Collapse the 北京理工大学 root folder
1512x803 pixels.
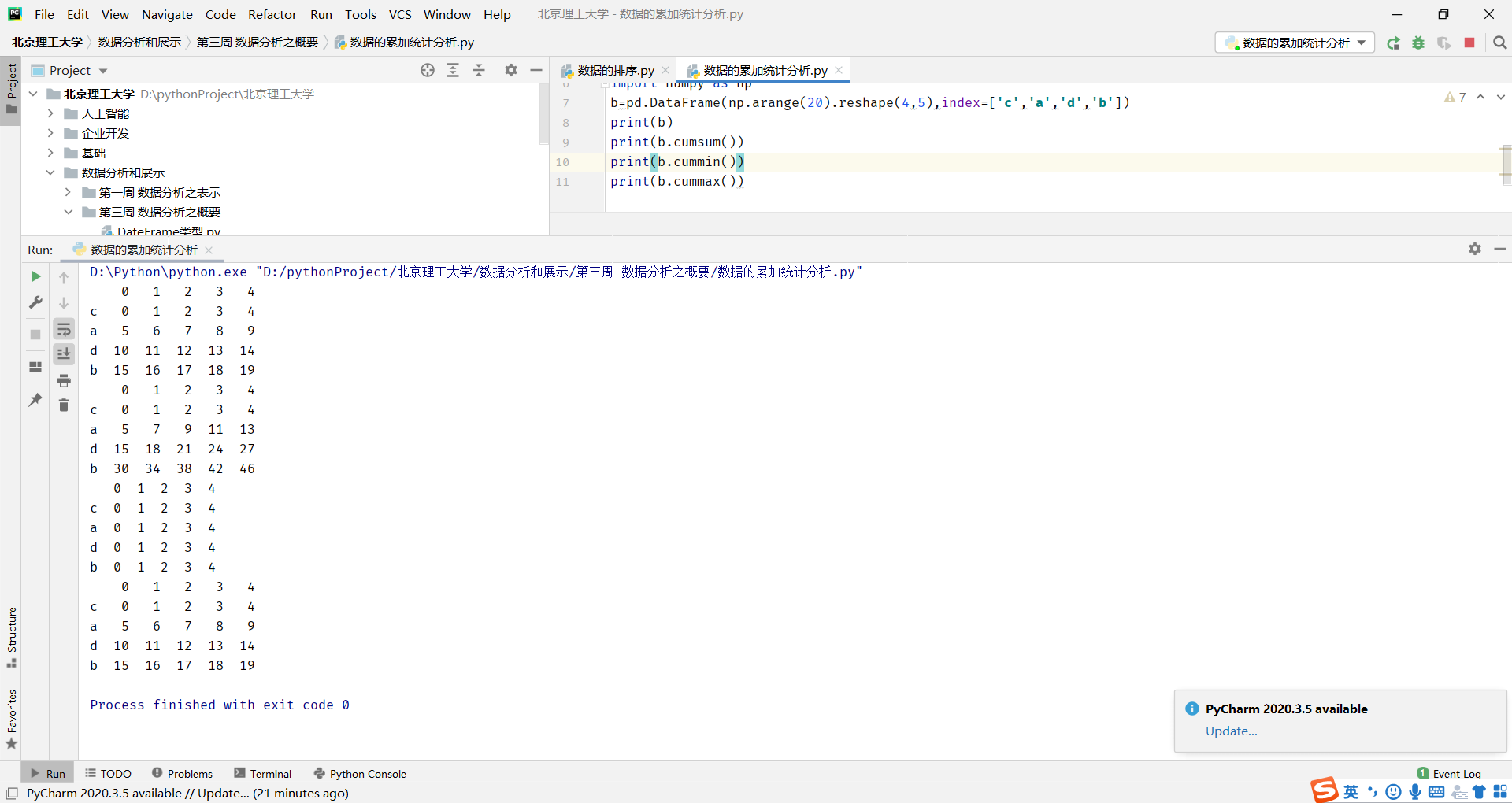(x=33, y=94)
